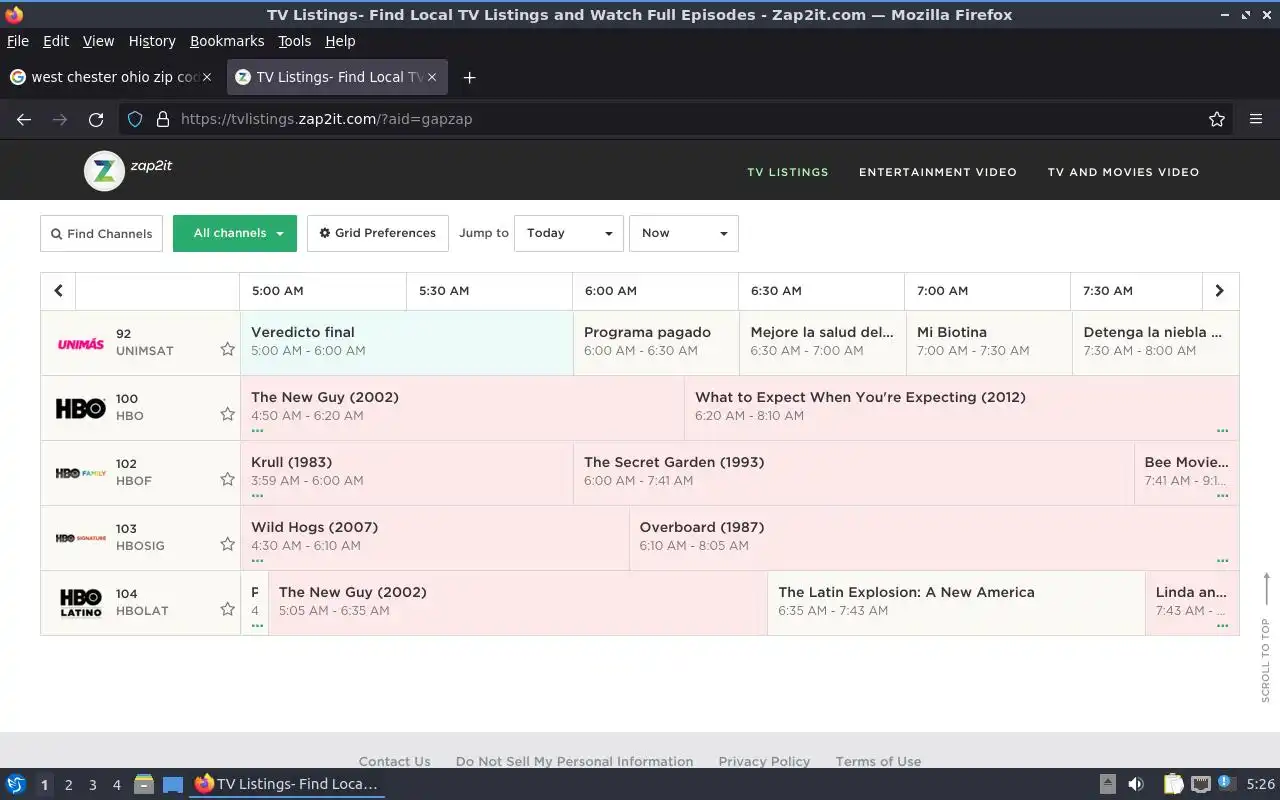The width and height of the screenshot is (1280, 800).
Task: Click Scroll To Top arrow
Action: [1266, 637]
